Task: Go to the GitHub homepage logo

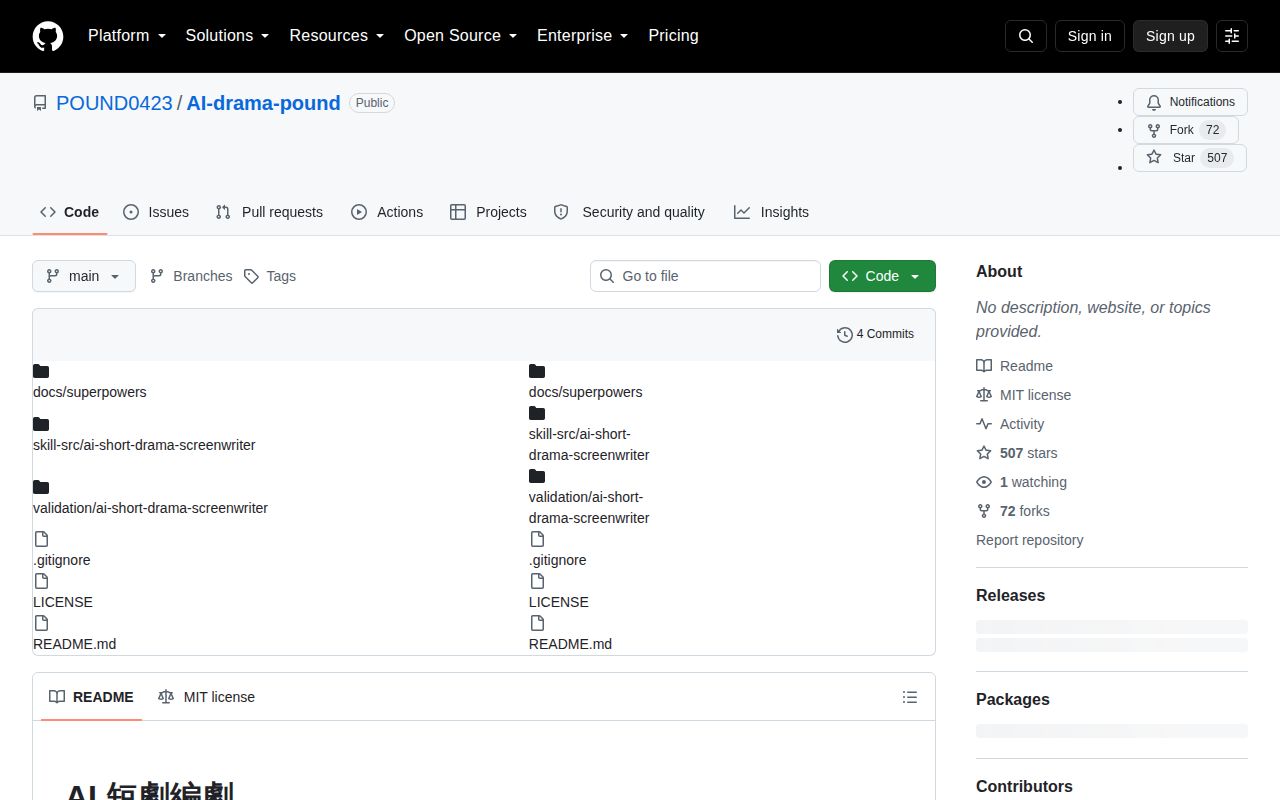Action: coord(48,36)
